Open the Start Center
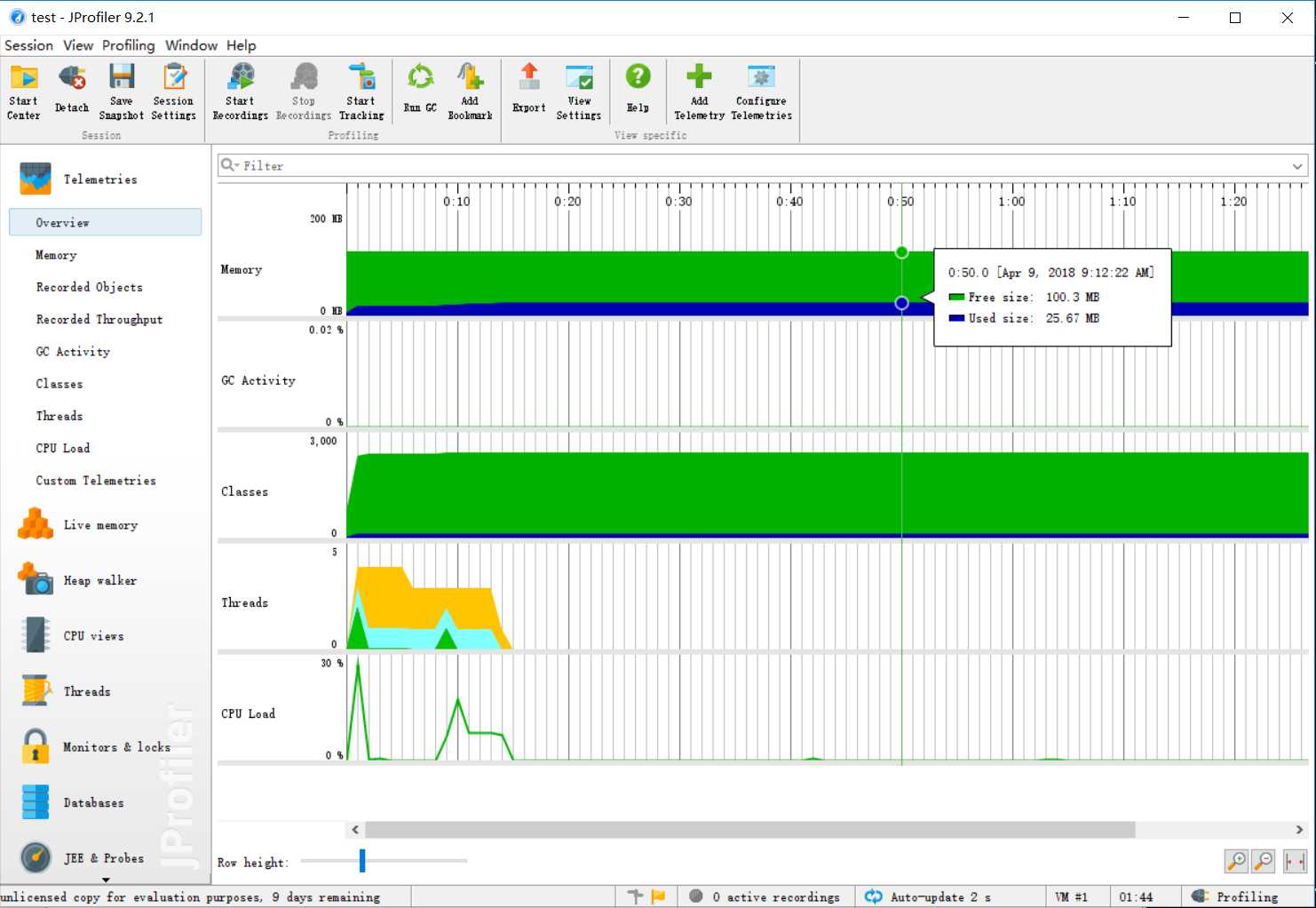 pyautogui.click(x=24, y=92)
